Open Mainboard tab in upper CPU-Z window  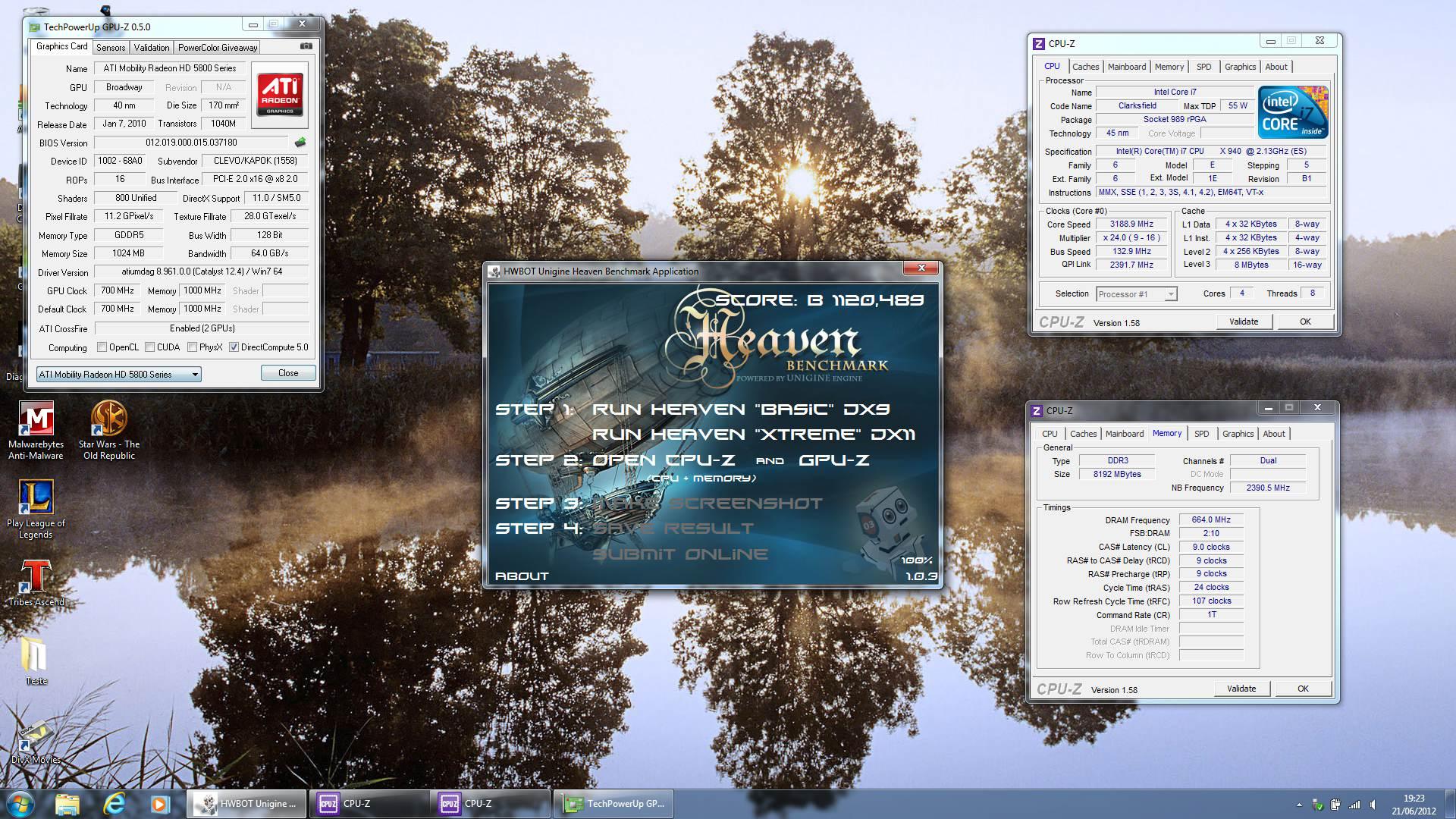click(x=1127, y=67)
